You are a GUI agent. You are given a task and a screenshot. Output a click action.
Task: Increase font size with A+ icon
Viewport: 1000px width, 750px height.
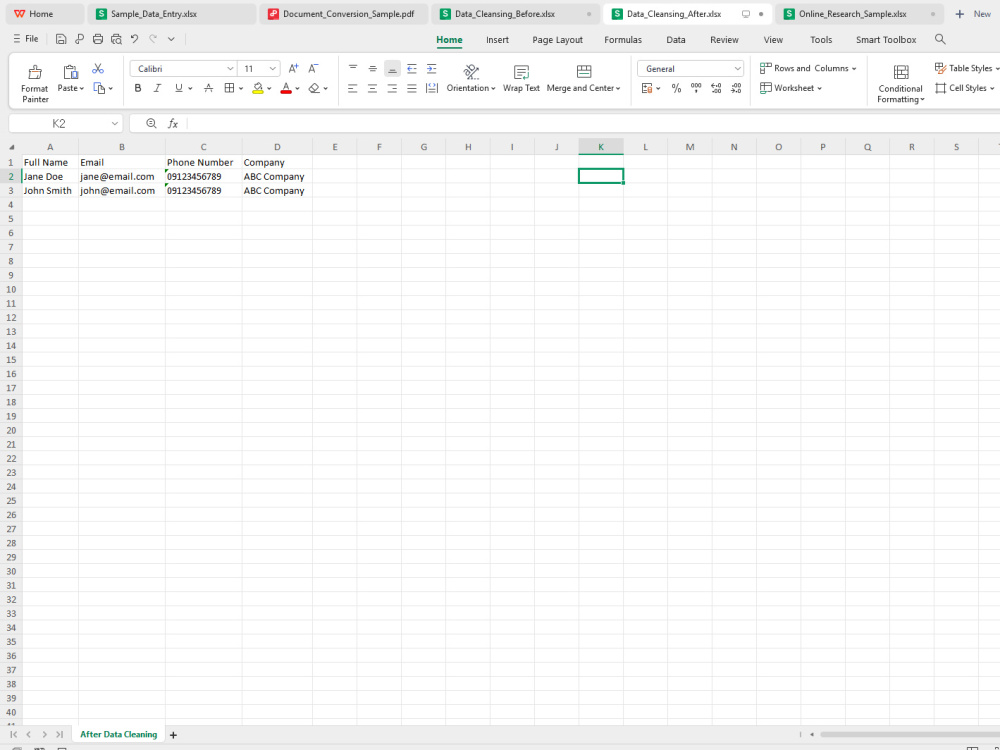[293, 68]
